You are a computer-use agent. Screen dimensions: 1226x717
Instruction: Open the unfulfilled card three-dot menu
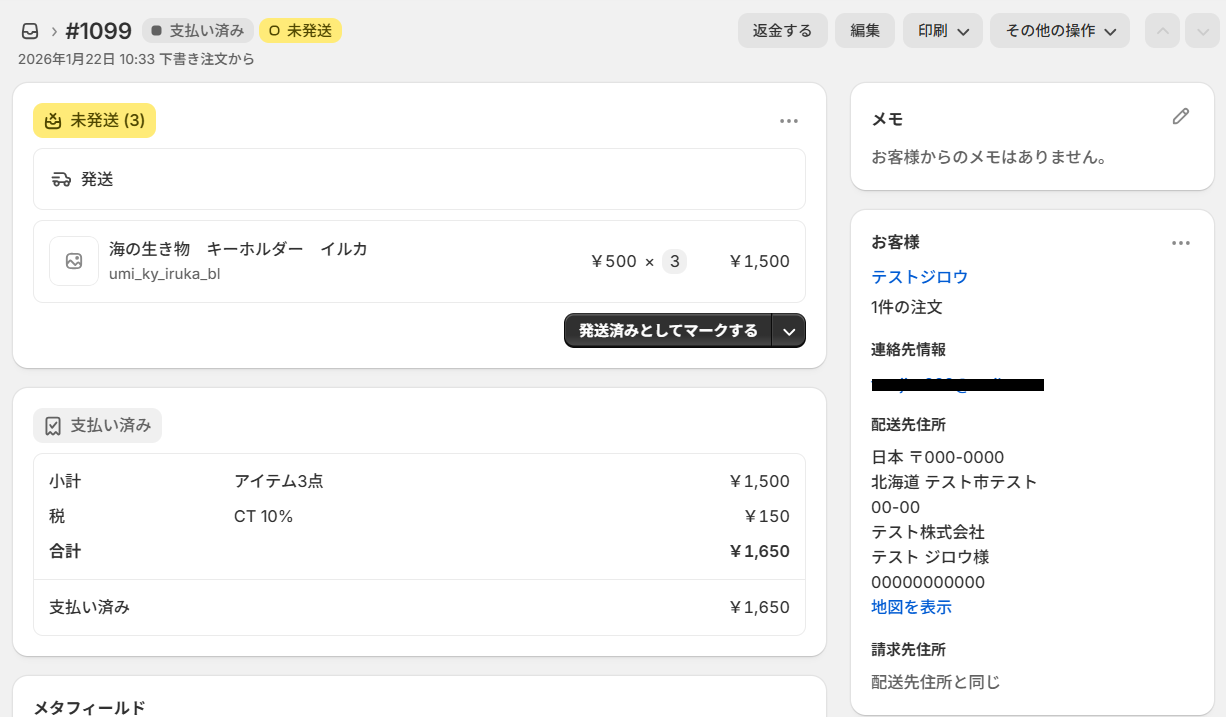point(789,121)
